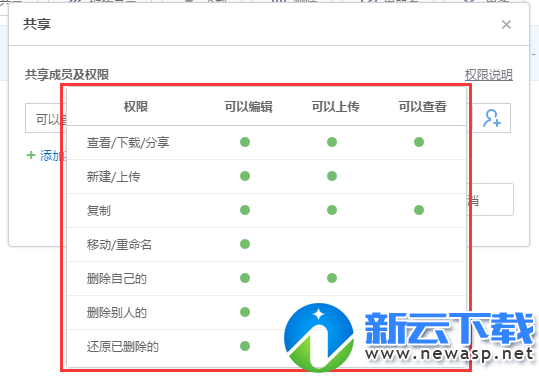Click green dot for 复制 under 可以编辑
This screenshot has width=539, height=376.
(245, 210)
